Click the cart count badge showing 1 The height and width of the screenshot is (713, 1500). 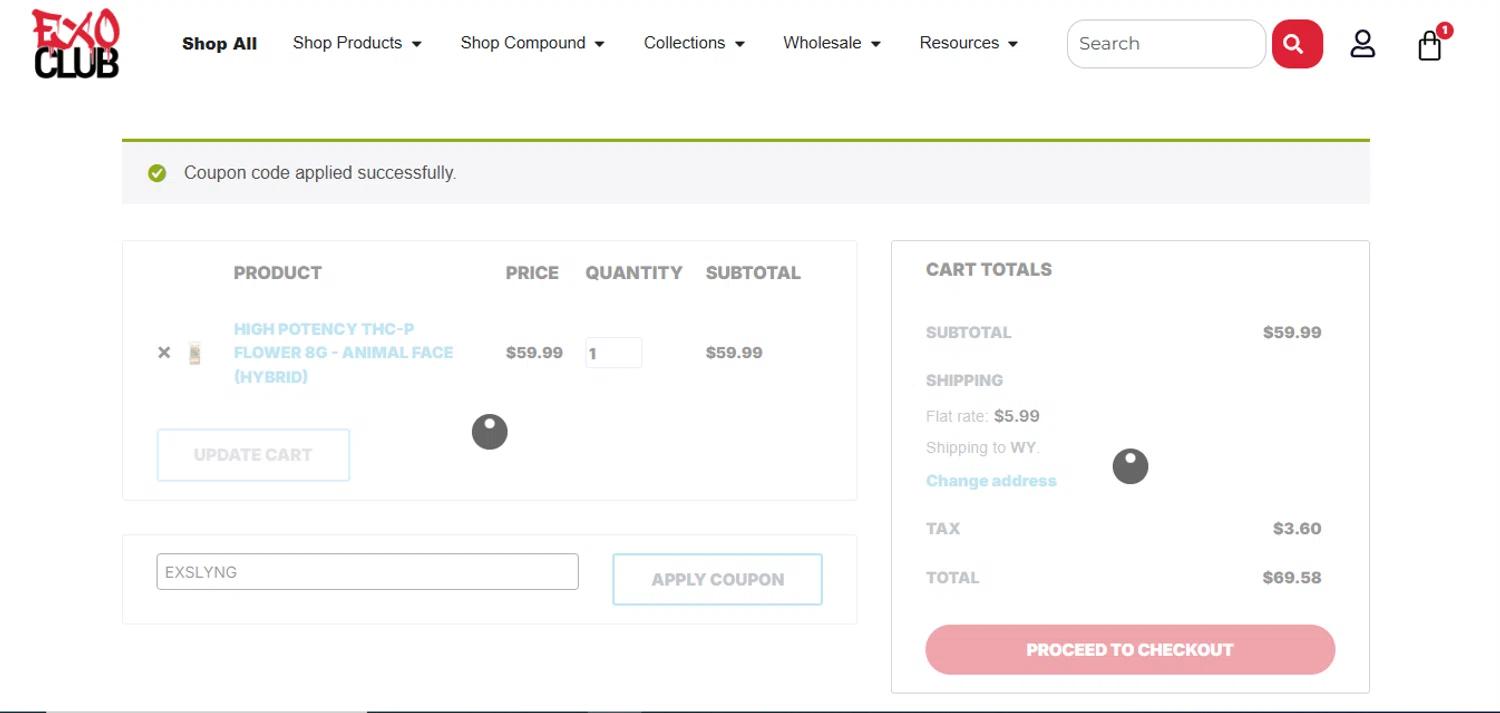click(x=1444, y=30)
